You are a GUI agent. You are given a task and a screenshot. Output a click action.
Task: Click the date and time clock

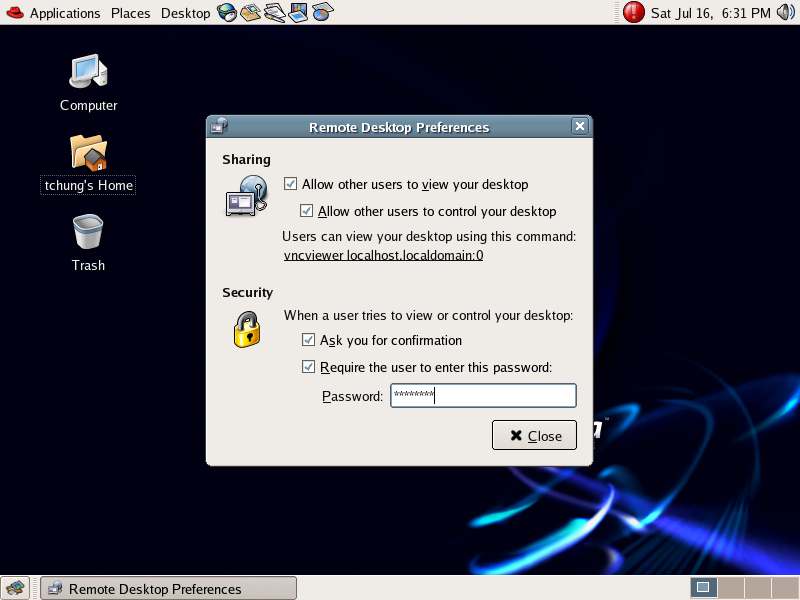710,13
